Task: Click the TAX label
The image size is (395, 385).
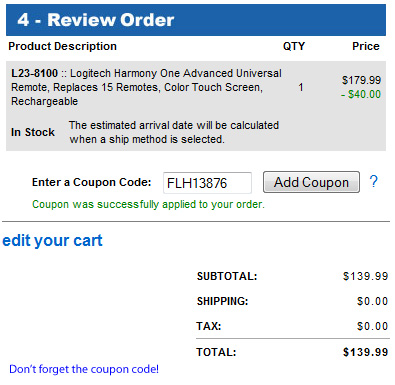Action: 209,326
